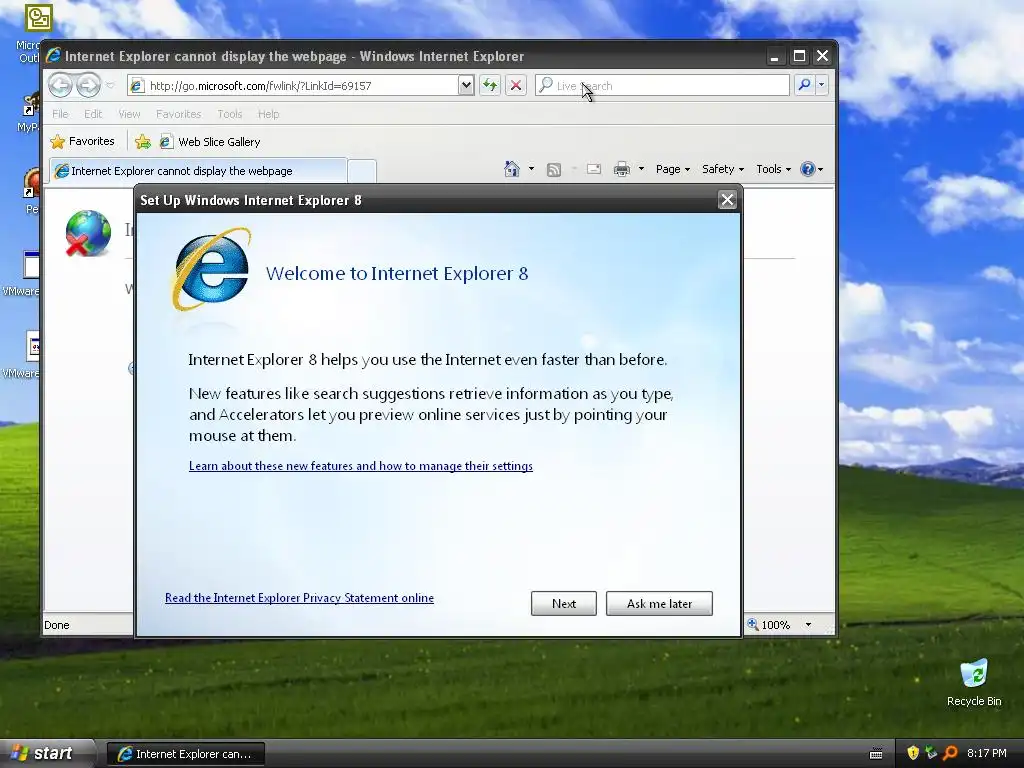Click the Read Mail envelope icon
This screenshot has height=768, width=1024.
tap(594, 169)
